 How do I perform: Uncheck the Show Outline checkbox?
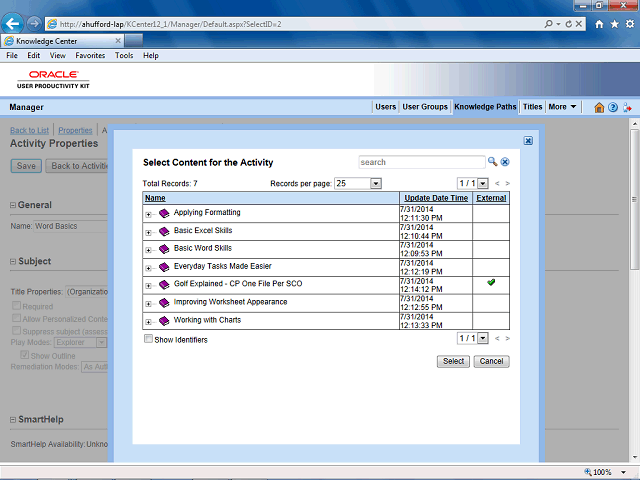25,355
